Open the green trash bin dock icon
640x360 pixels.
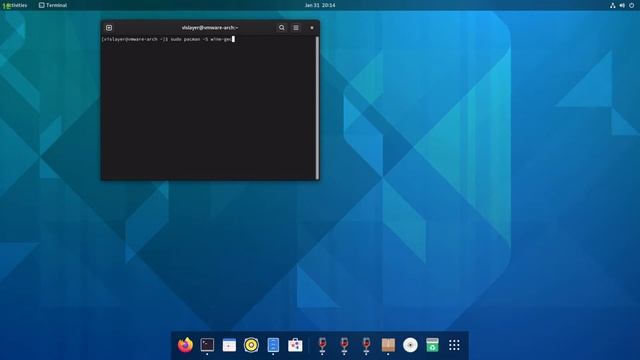point(432,345)
